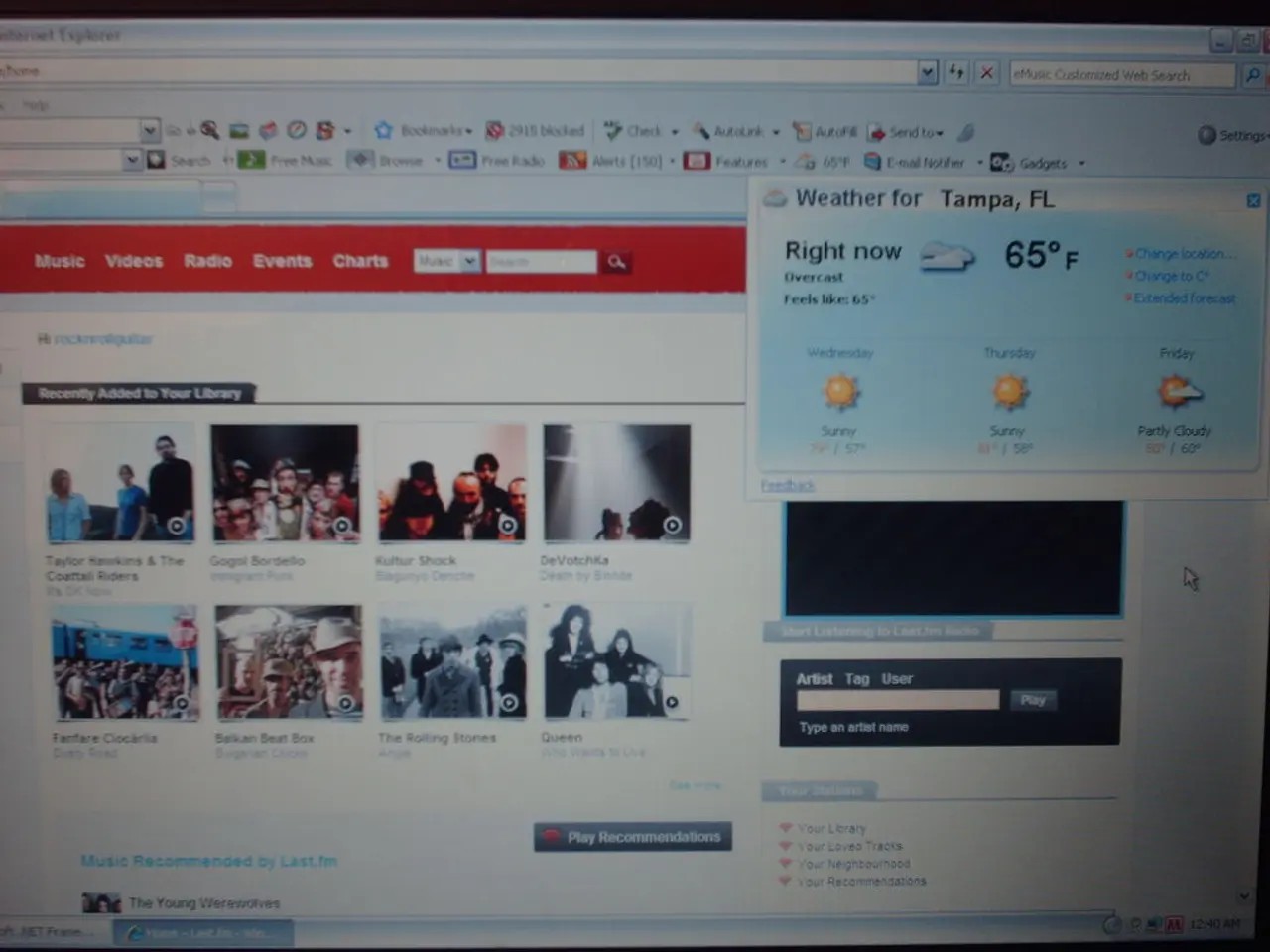1270x952 pixels.
Task: Expand the Send to dropdown arrow
Action: click(x=939, y=131)
